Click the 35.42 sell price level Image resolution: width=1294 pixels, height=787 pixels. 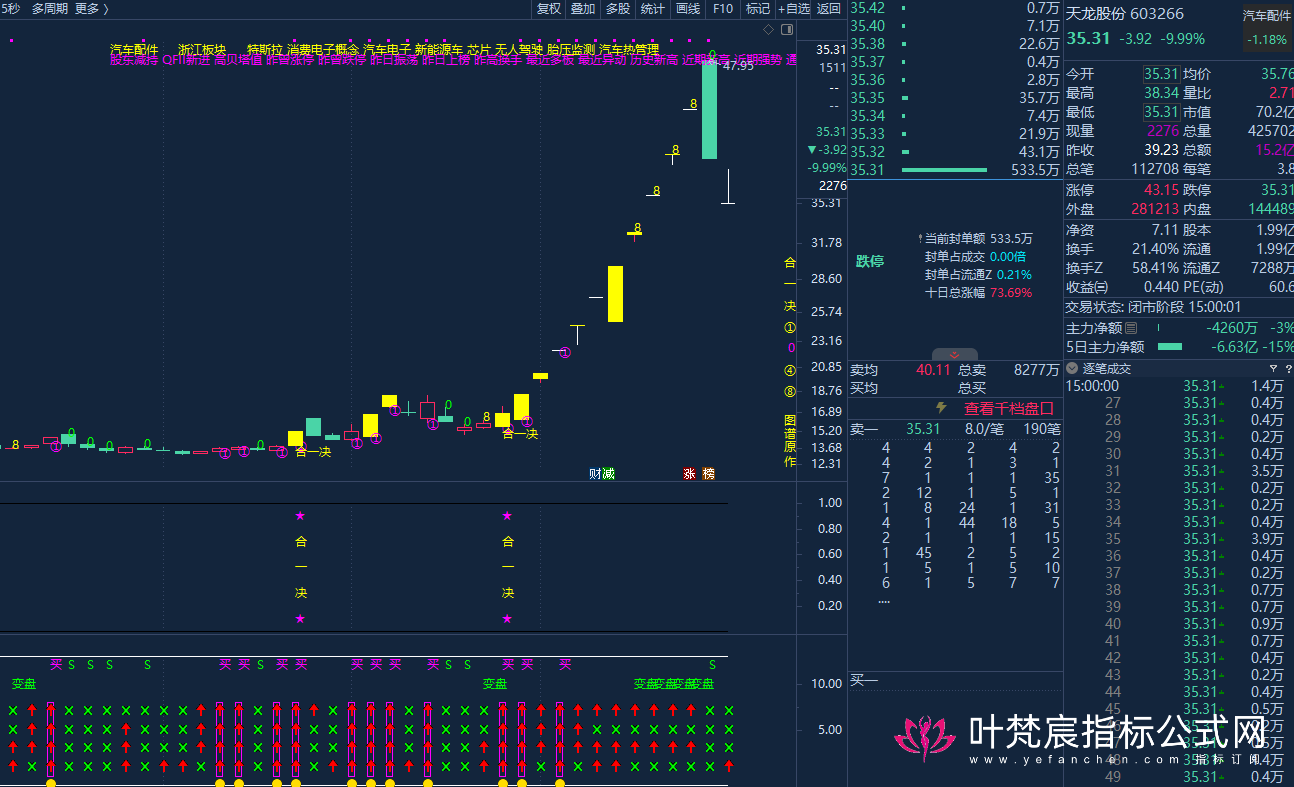click(x=867, y=8)
